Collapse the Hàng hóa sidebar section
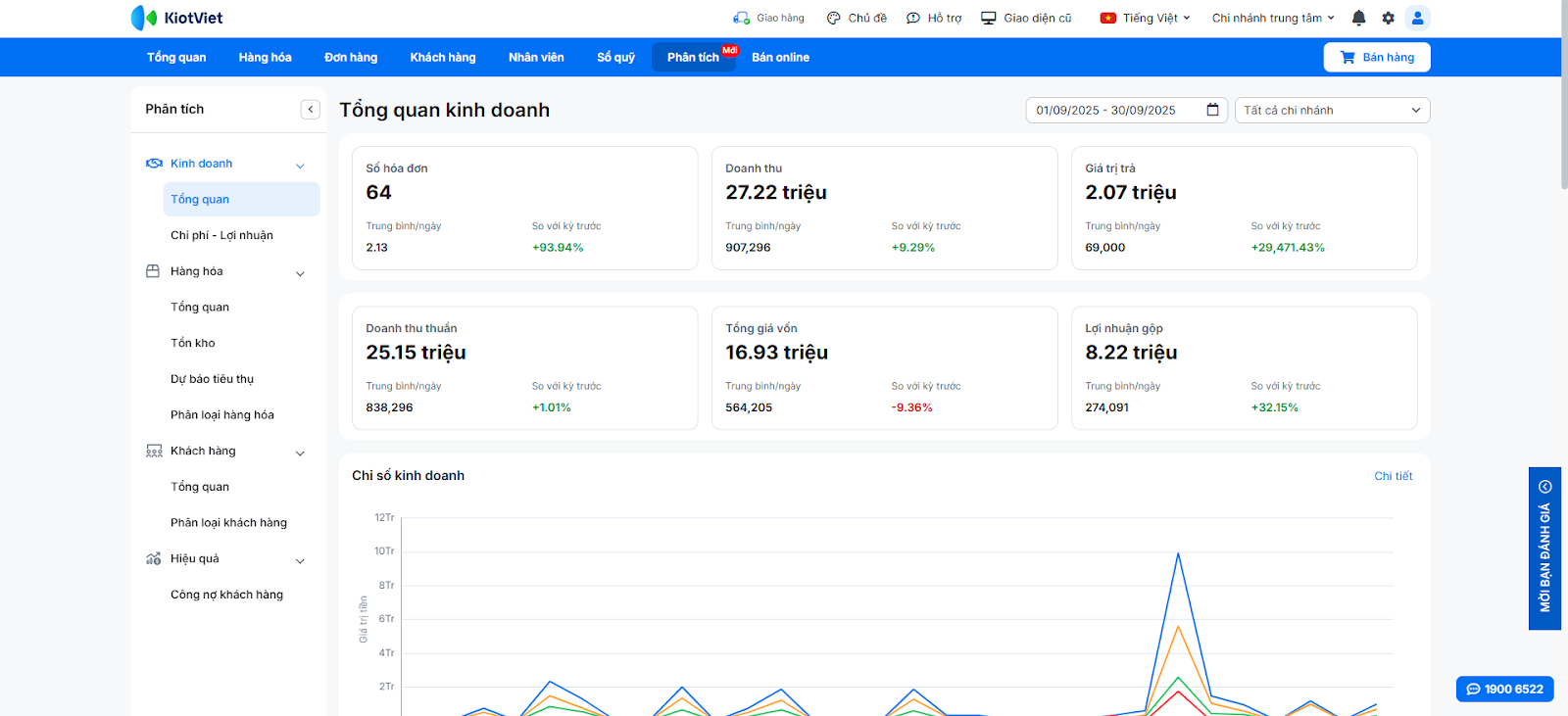This screenshot has width=1568, height=716. 300,272
